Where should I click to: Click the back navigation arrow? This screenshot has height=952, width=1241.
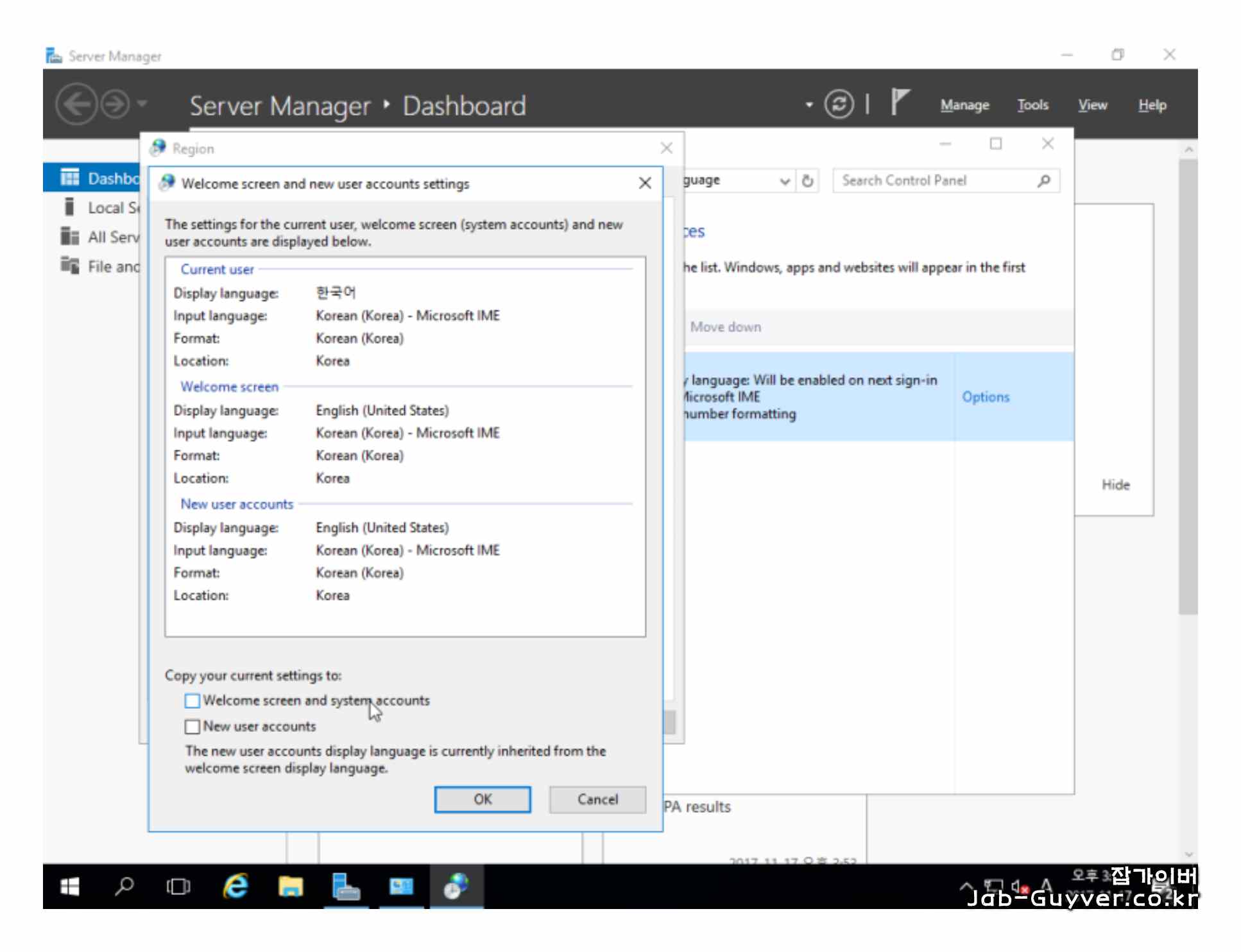pos(76,105)
